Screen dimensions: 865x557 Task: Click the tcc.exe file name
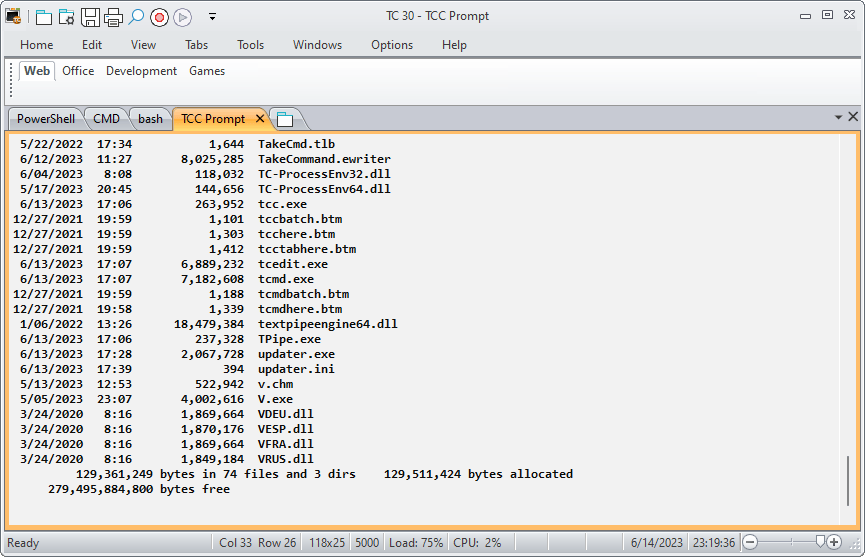click(282, 204)
